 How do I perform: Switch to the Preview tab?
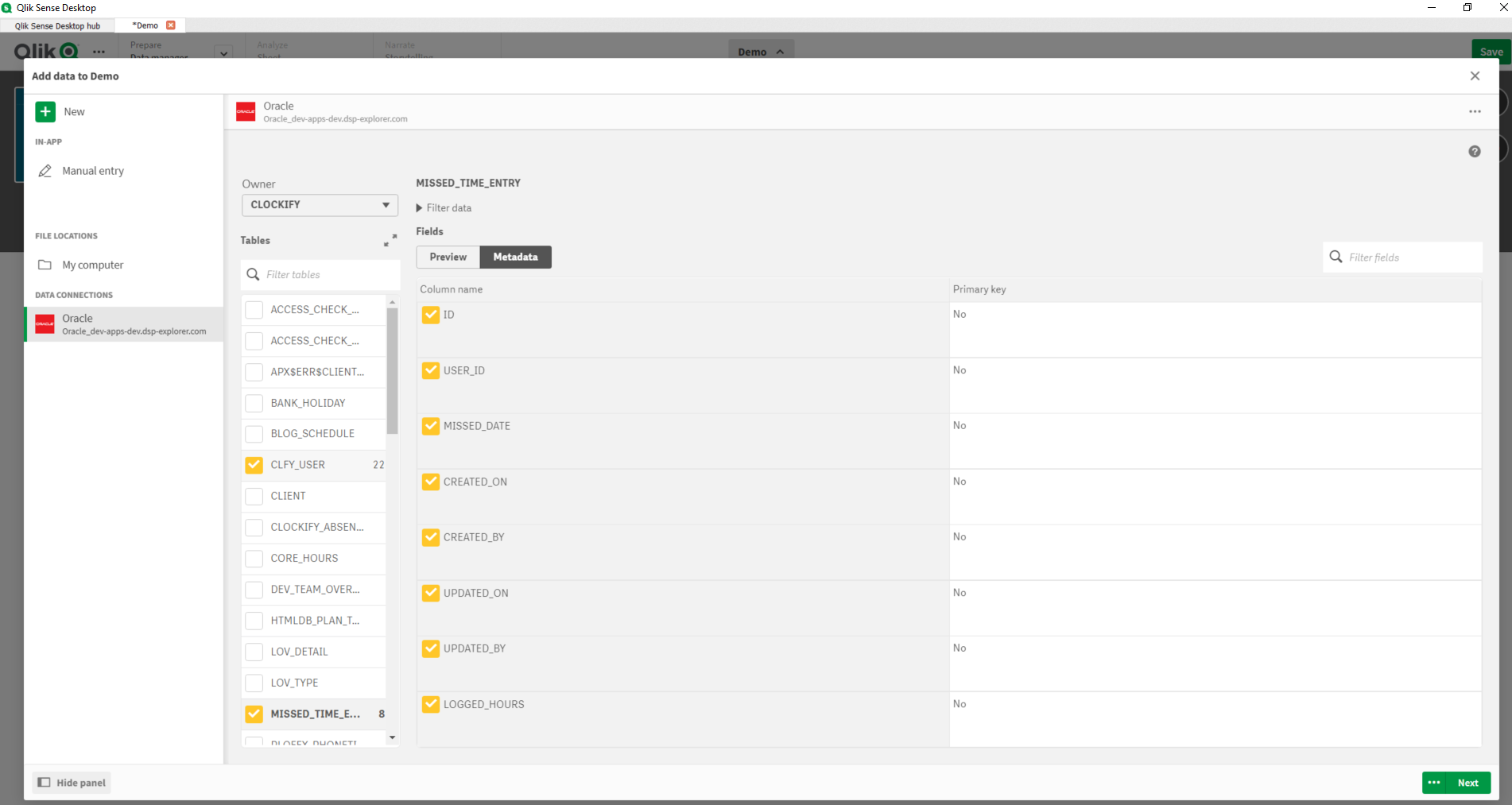[447, 257]
